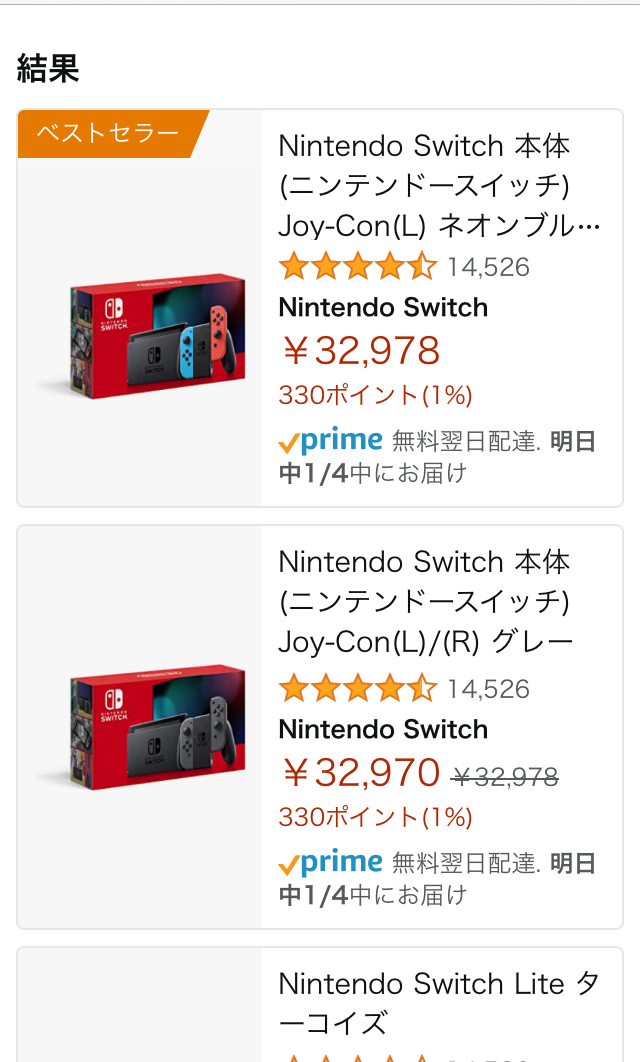Tap the prime logo on first listing
Image resolution: width=640 pixels, height=1062 pixels.
click(331, 441)
